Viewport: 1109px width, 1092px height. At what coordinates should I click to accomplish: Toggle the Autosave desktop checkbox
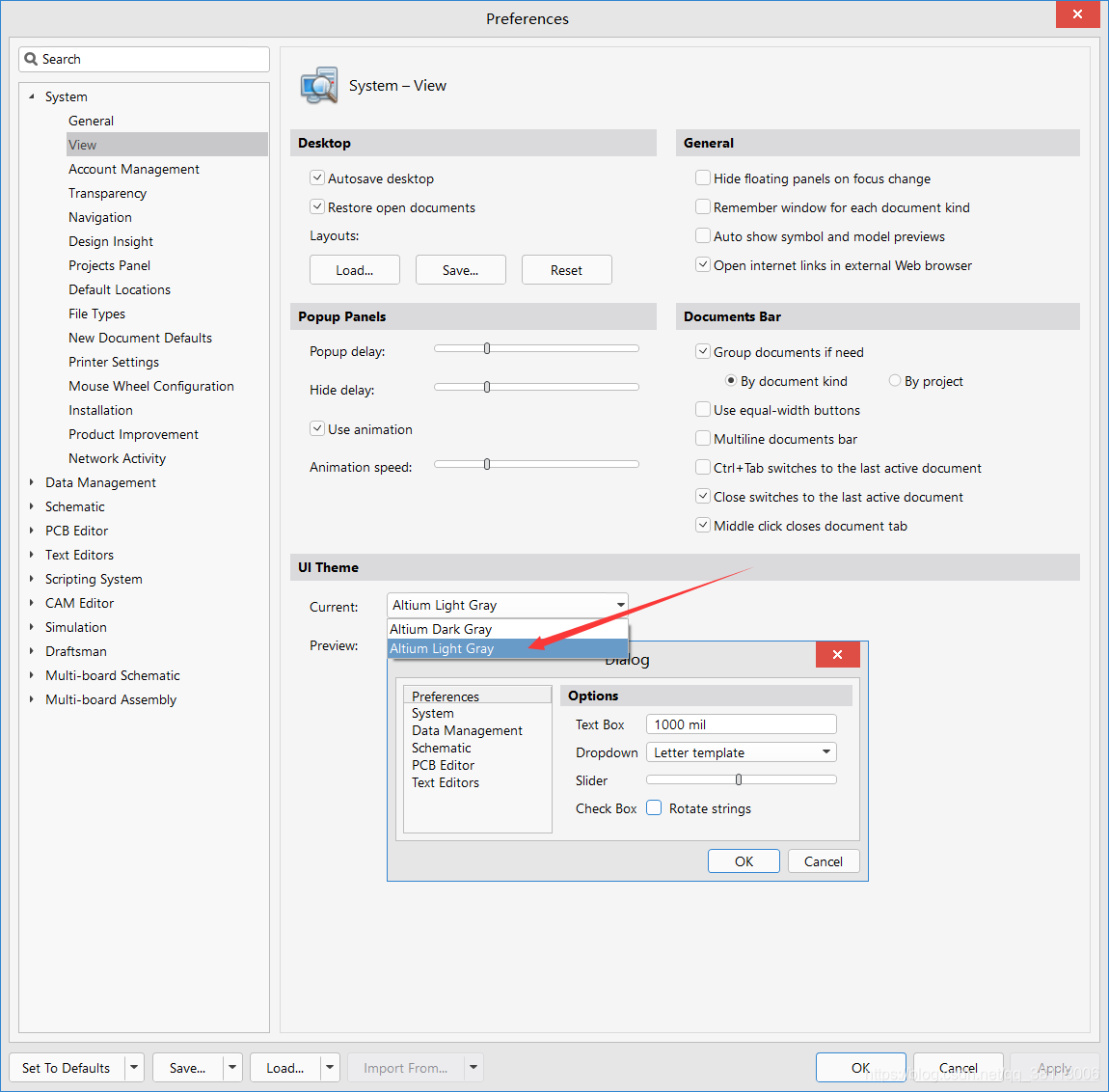click(317, 178)
